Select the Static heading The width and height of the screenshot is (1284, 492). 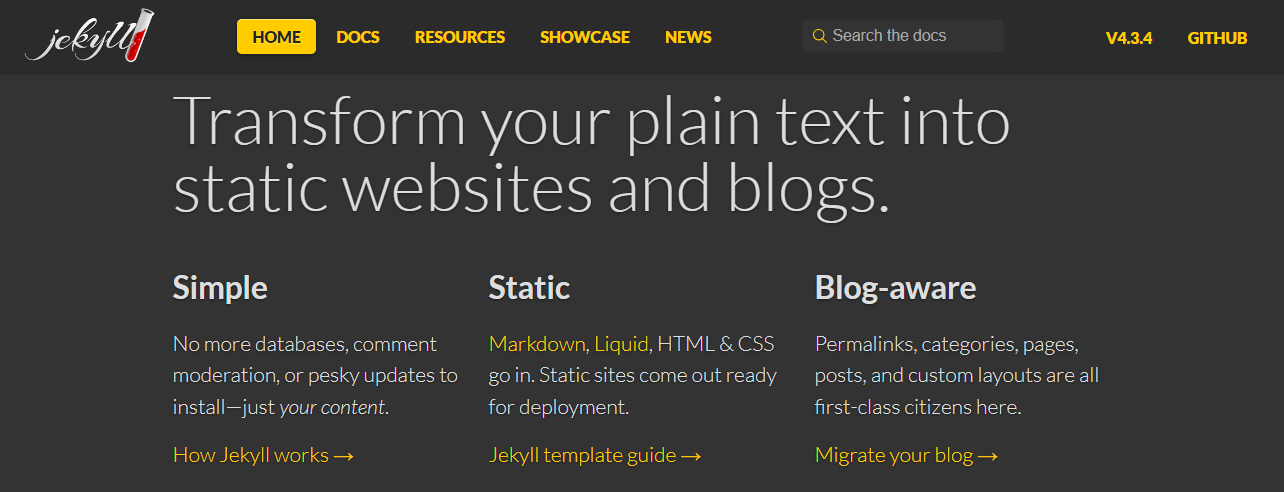coord(529,288)
